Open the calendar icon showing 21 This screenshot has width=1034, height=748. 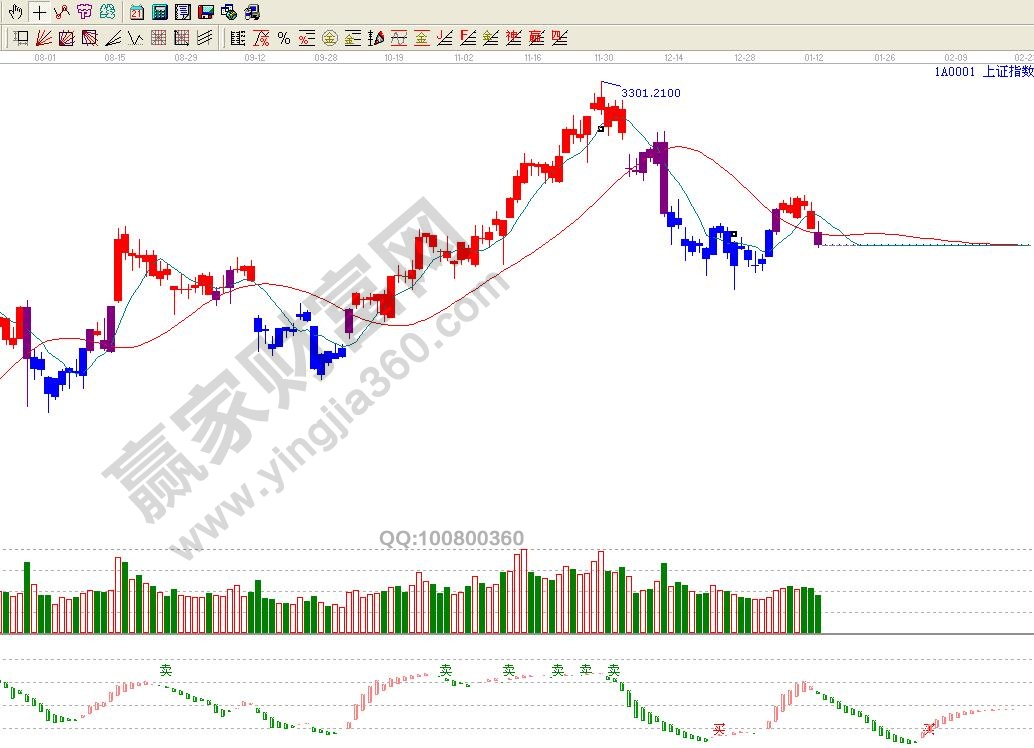[x=137, y=12]
